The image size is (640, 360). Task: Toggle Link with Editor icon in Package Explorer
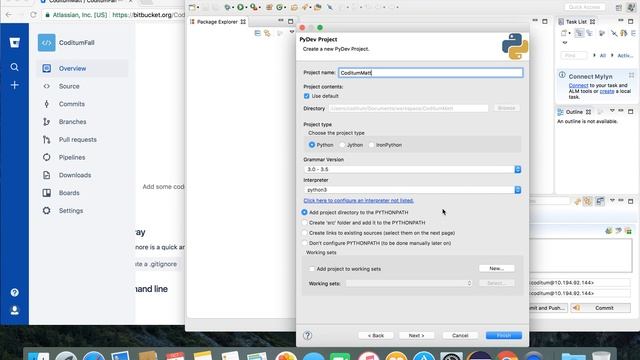click(267, 33)
